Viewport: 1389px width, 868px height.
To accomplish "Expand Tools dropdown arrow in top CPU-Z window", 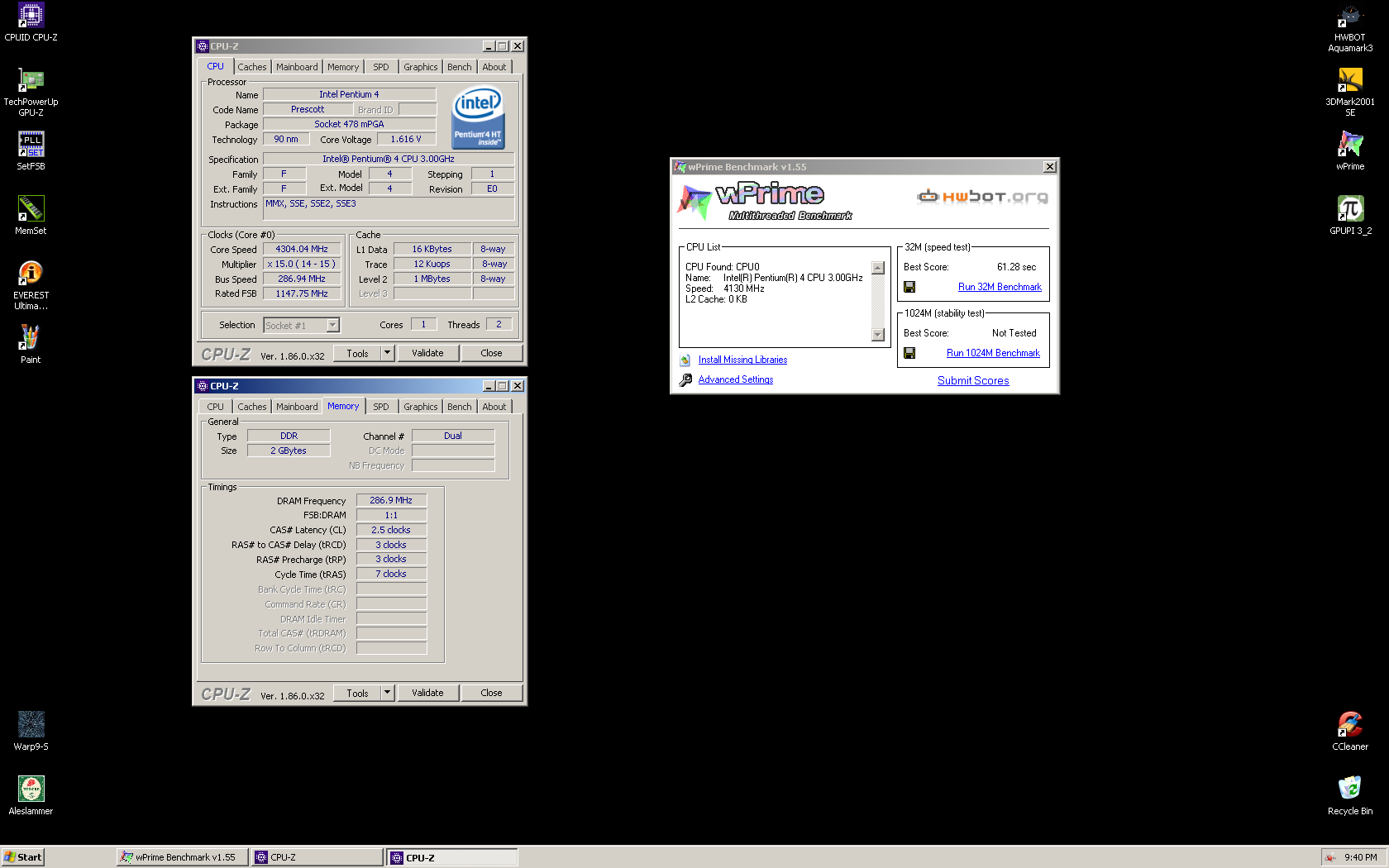I will pyautogui.click(x=387, y=353).
